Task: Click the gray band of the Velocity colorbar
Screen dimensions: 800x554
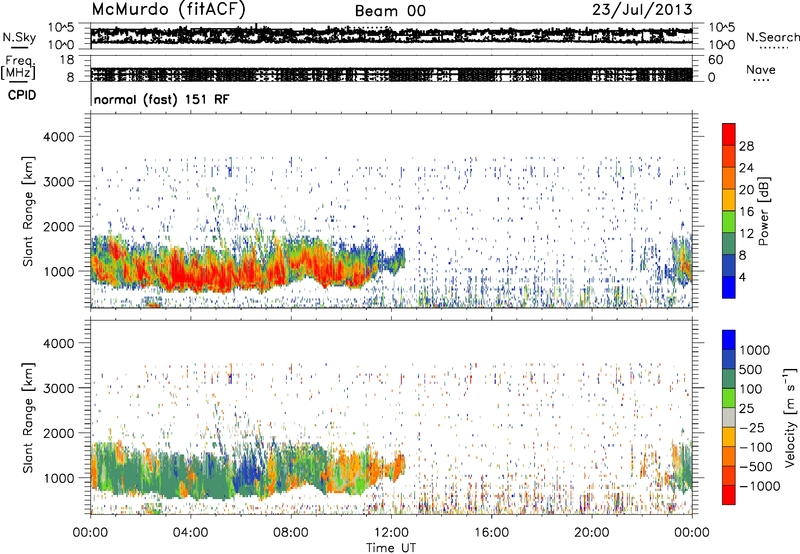Action: (x=729, y=418)
